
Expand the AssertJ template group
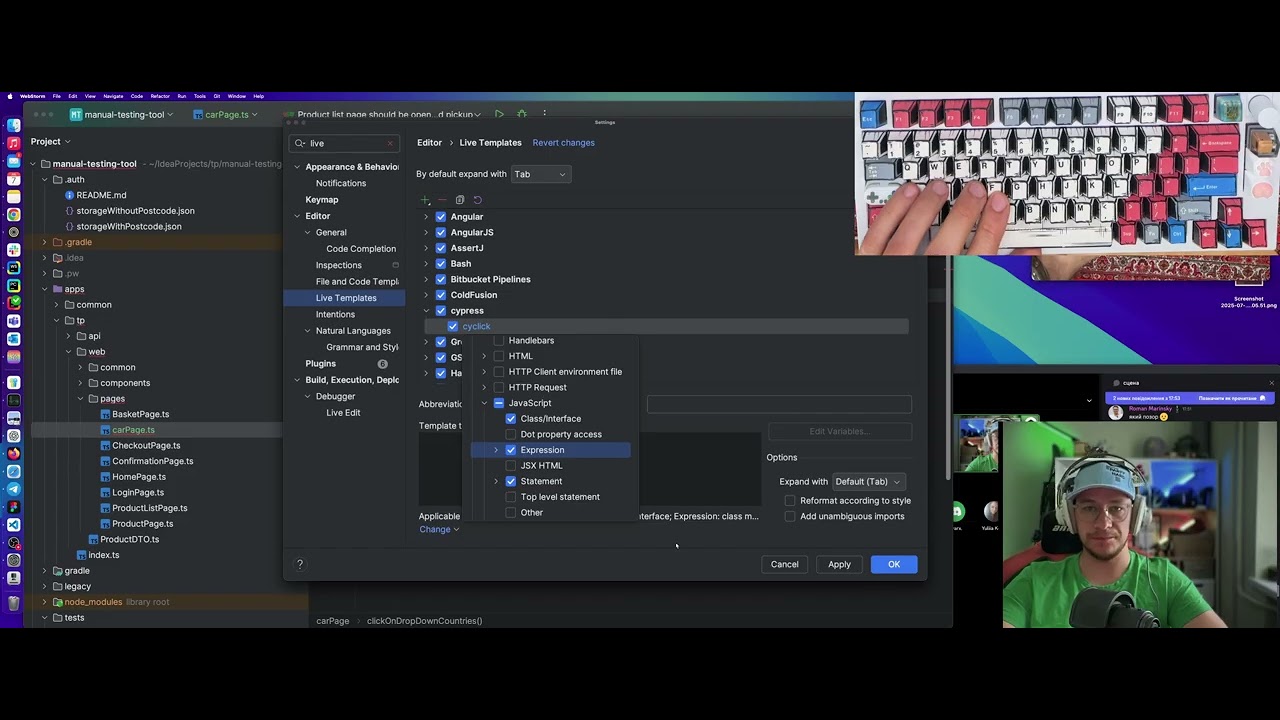426,248
